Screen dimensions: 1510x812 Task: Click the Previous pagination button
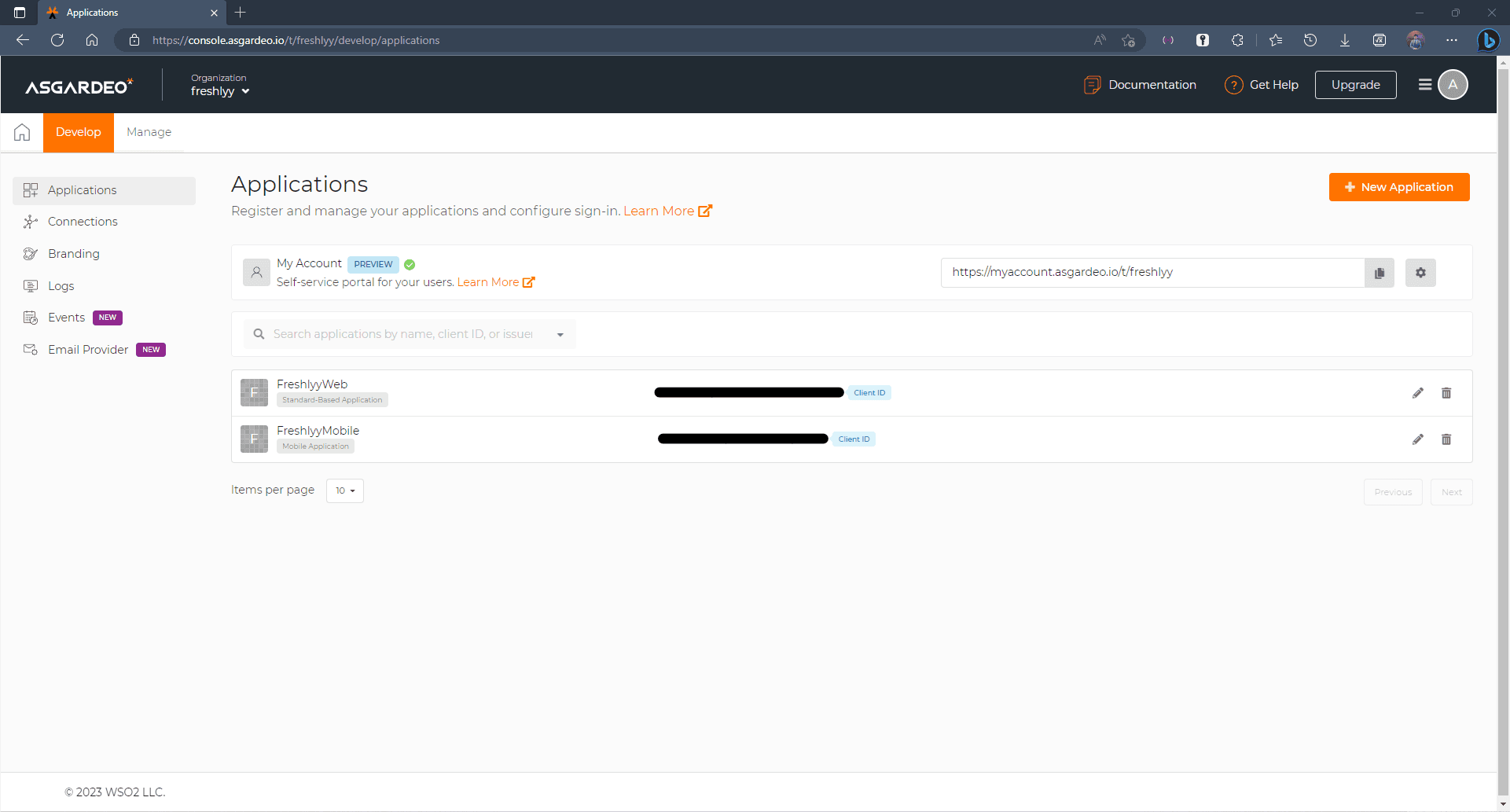[1393, 492]
